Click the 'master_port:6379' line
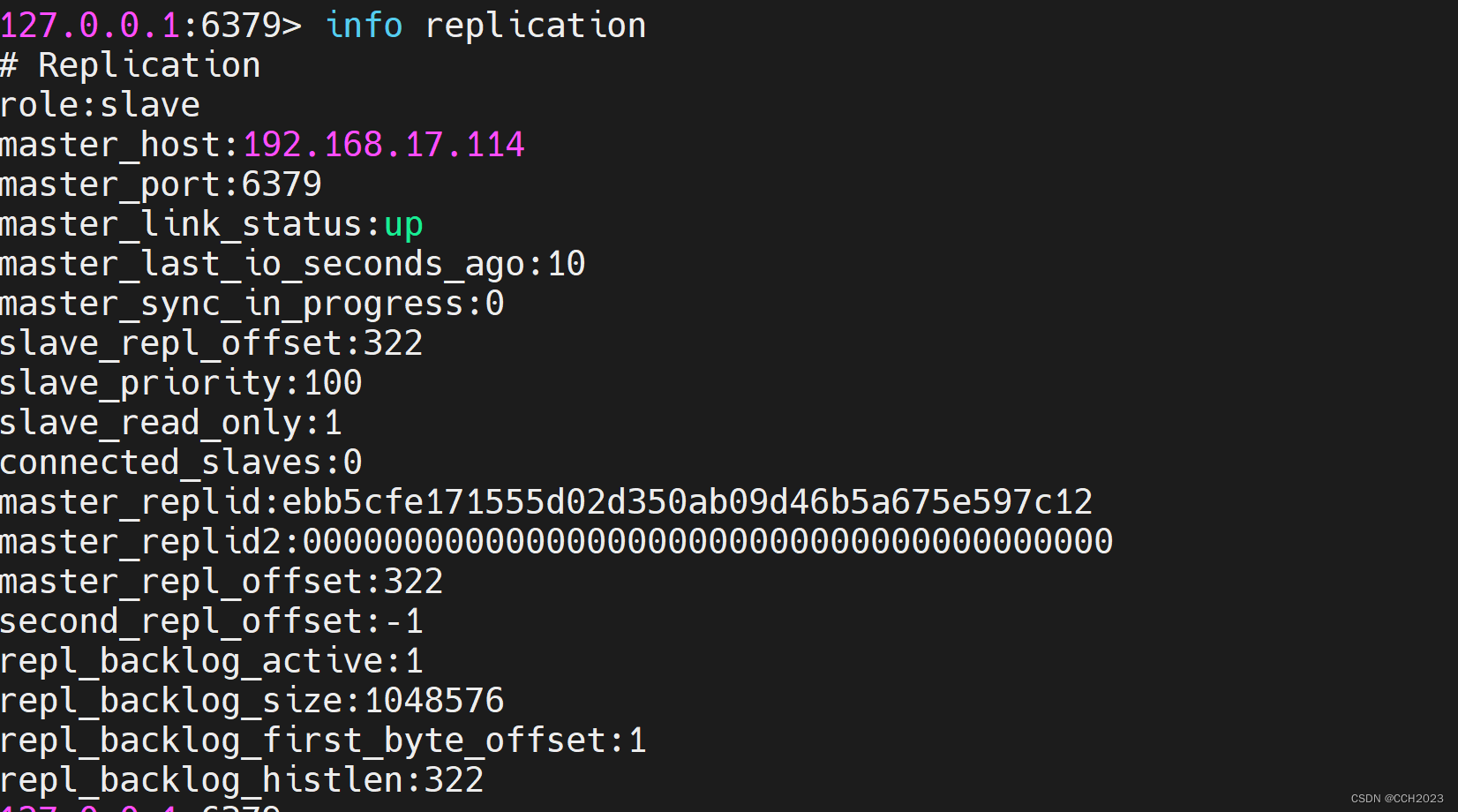 click(161, 184)
